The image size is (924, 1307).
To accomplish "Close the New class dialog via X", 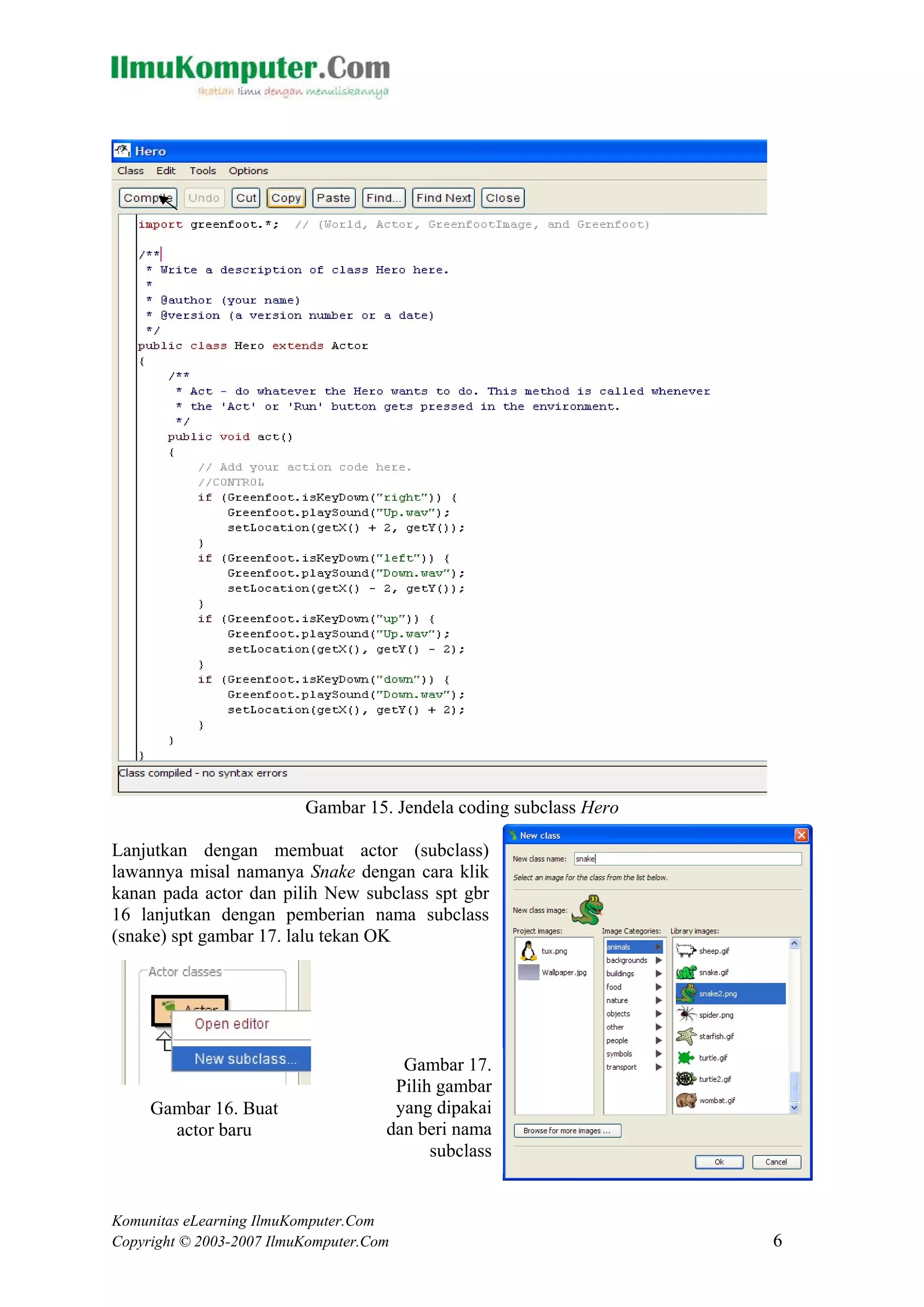I will [801, 835].
